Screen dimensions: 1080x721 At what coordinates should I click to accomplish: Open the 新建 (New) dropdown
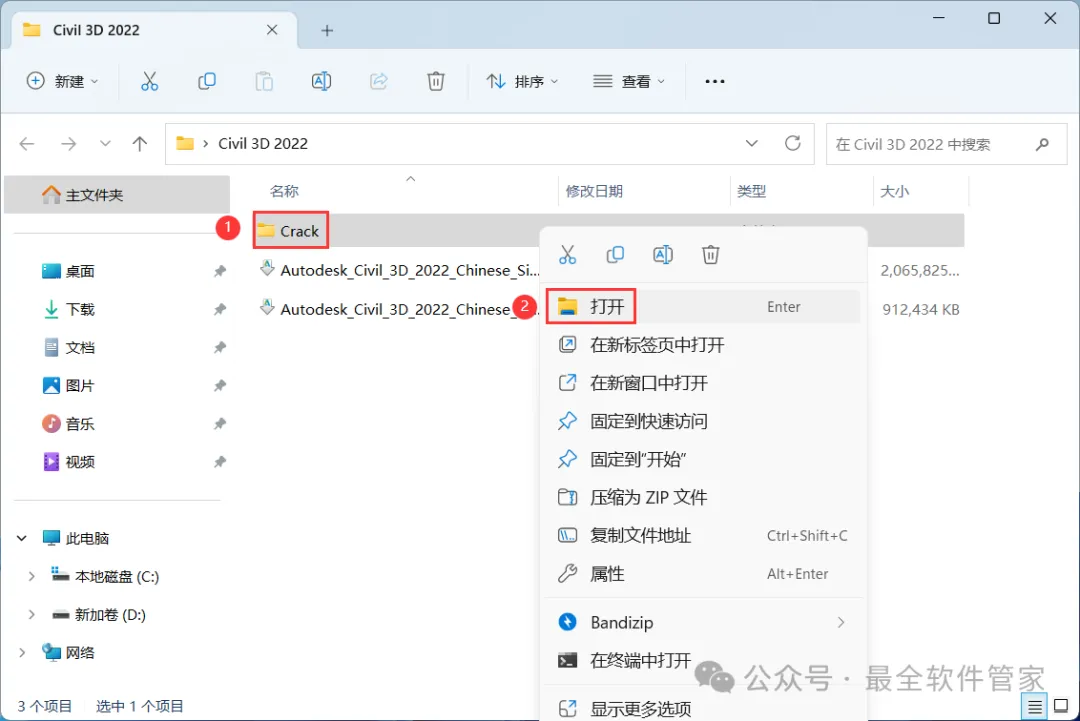62,81
